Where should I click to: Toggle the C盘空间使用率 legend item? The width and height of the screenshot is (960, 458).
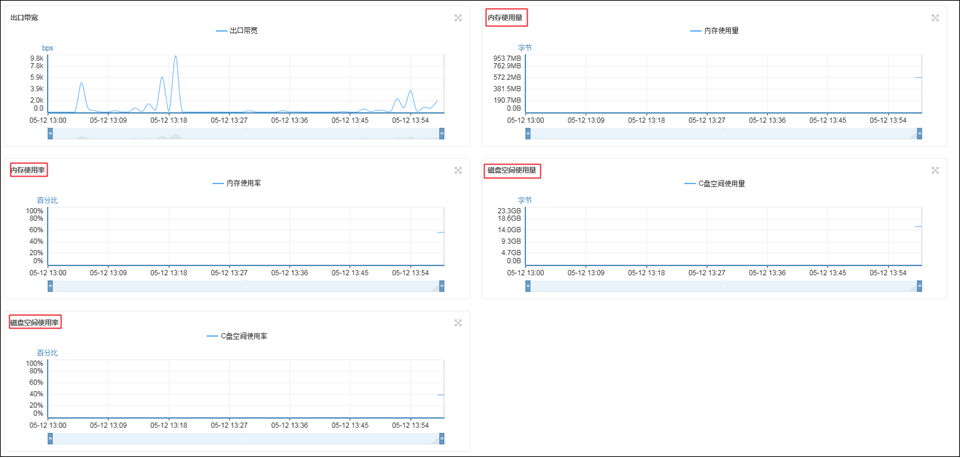237,336
